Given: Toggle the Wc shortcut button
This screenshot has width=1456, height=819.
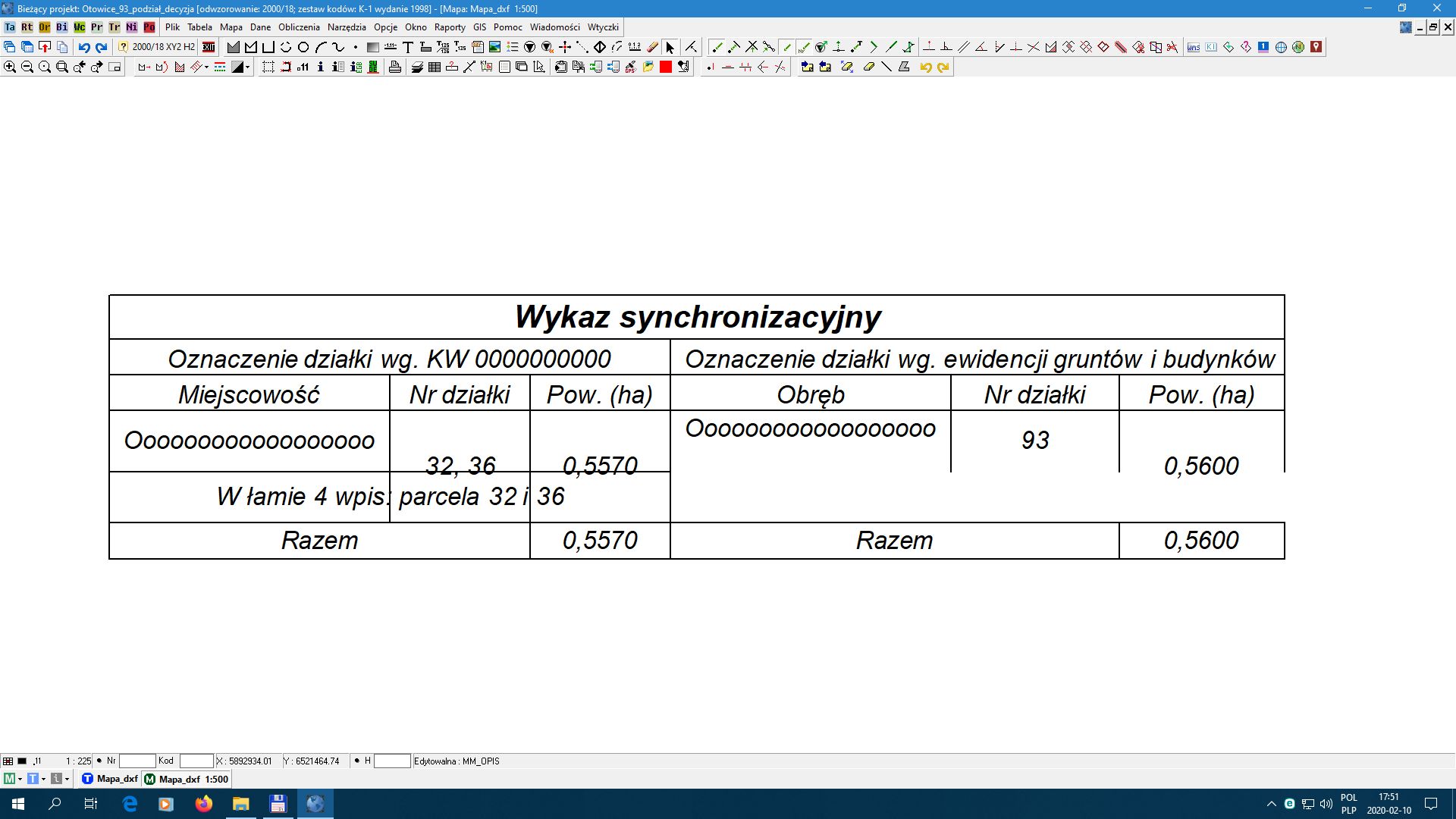Looking at the screenshot, I should (x=80, y=27).
